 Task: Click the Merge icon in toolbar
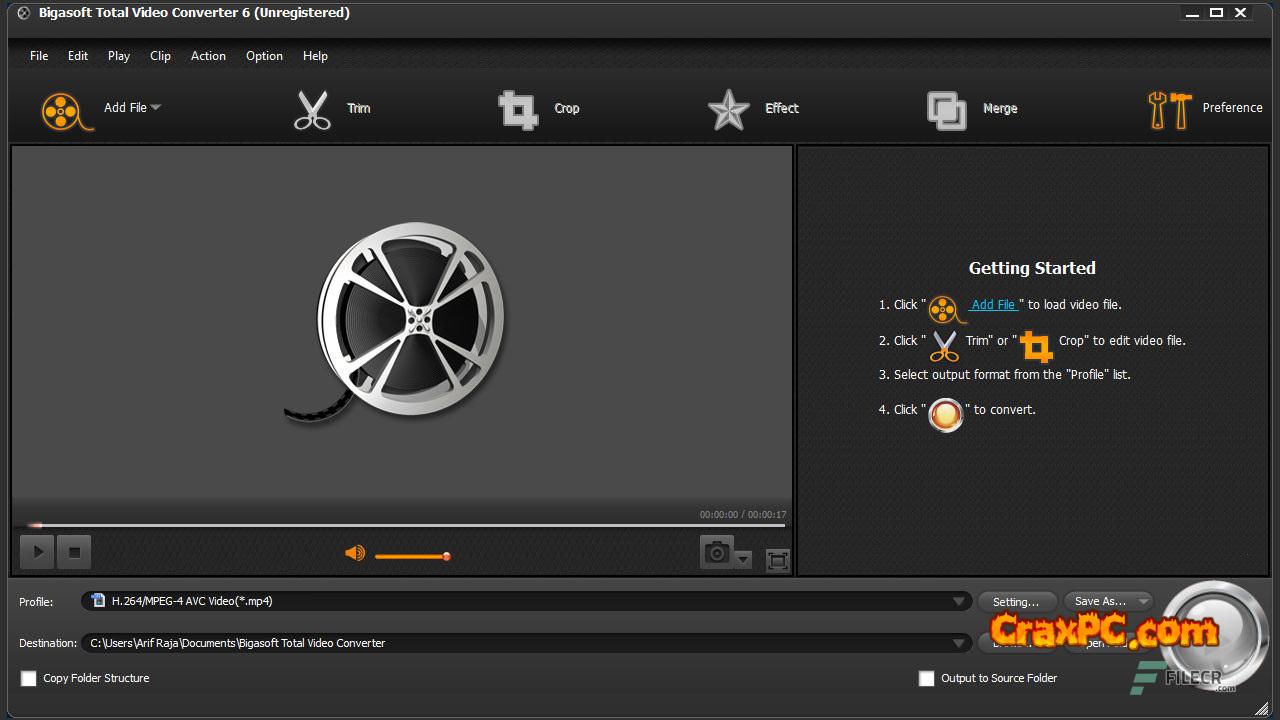[946, 109]
